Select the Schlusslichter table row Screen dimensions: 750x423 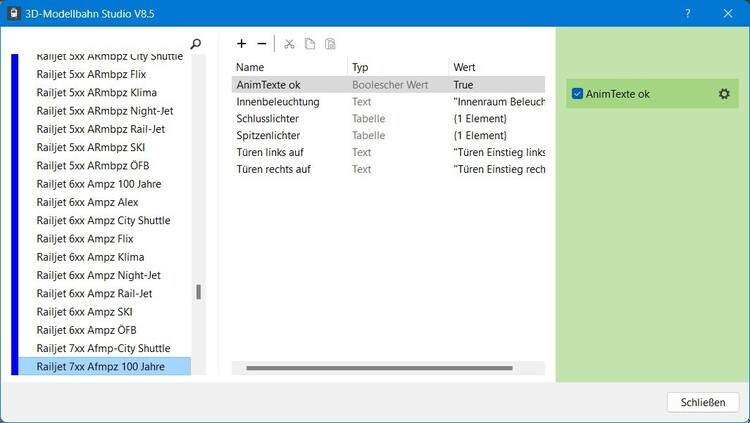(268, 119)
